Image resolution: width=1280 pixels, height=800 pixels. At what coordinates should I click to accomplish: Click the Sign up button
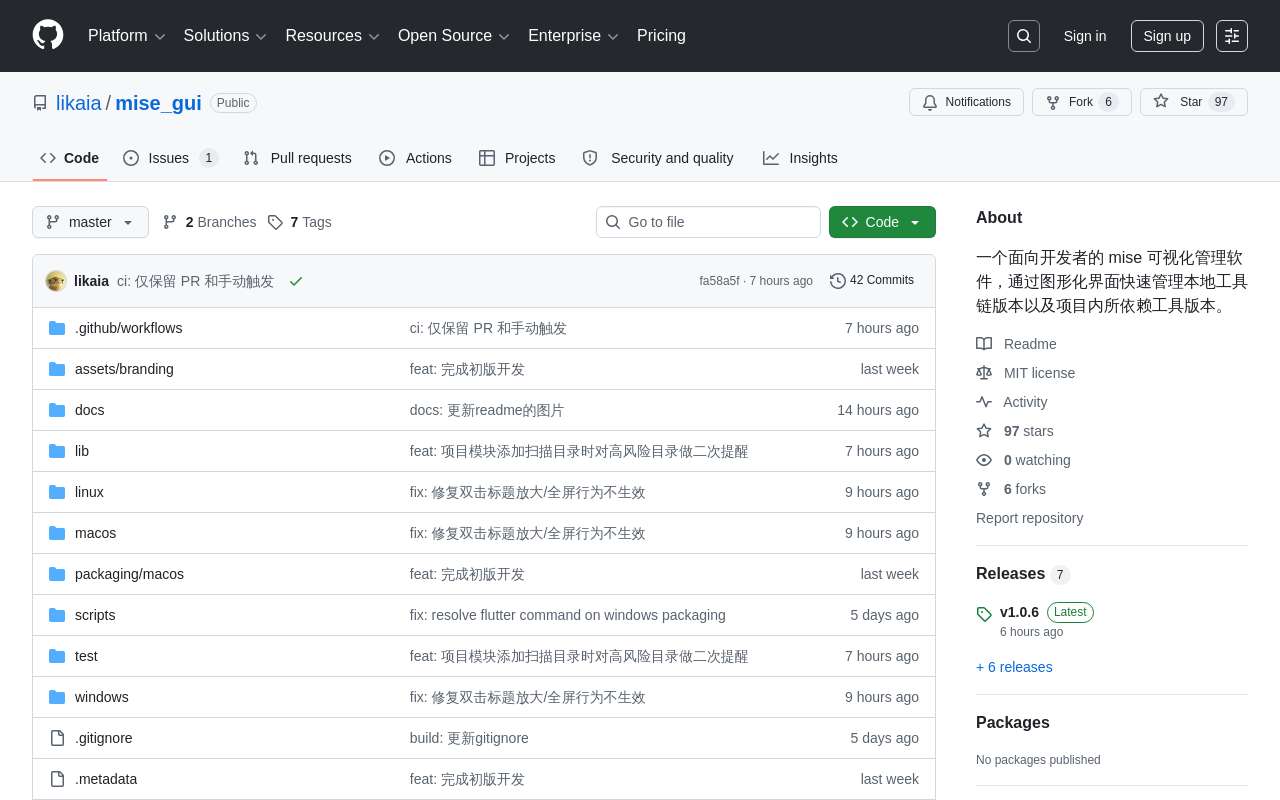[1167, 36]
